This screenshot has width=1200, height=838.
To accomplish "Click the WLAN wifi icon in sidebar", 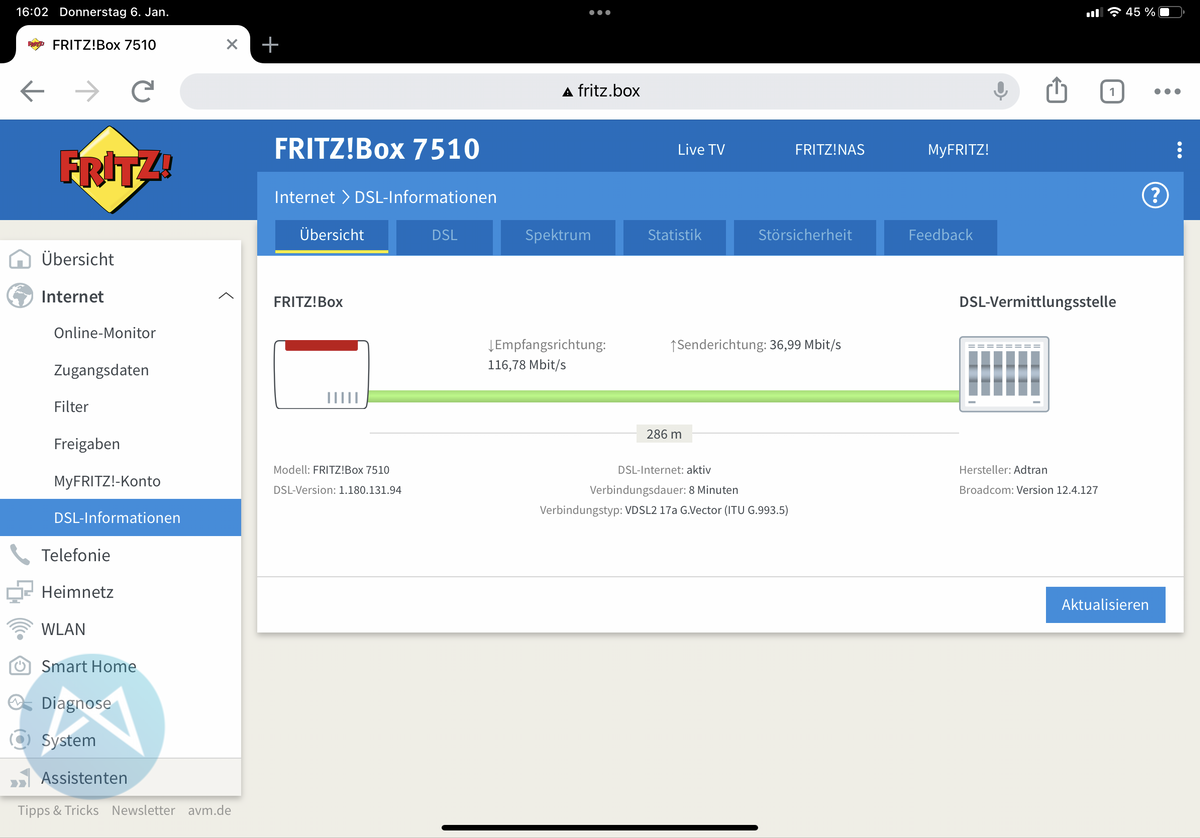I will click(x=19, y=629).
